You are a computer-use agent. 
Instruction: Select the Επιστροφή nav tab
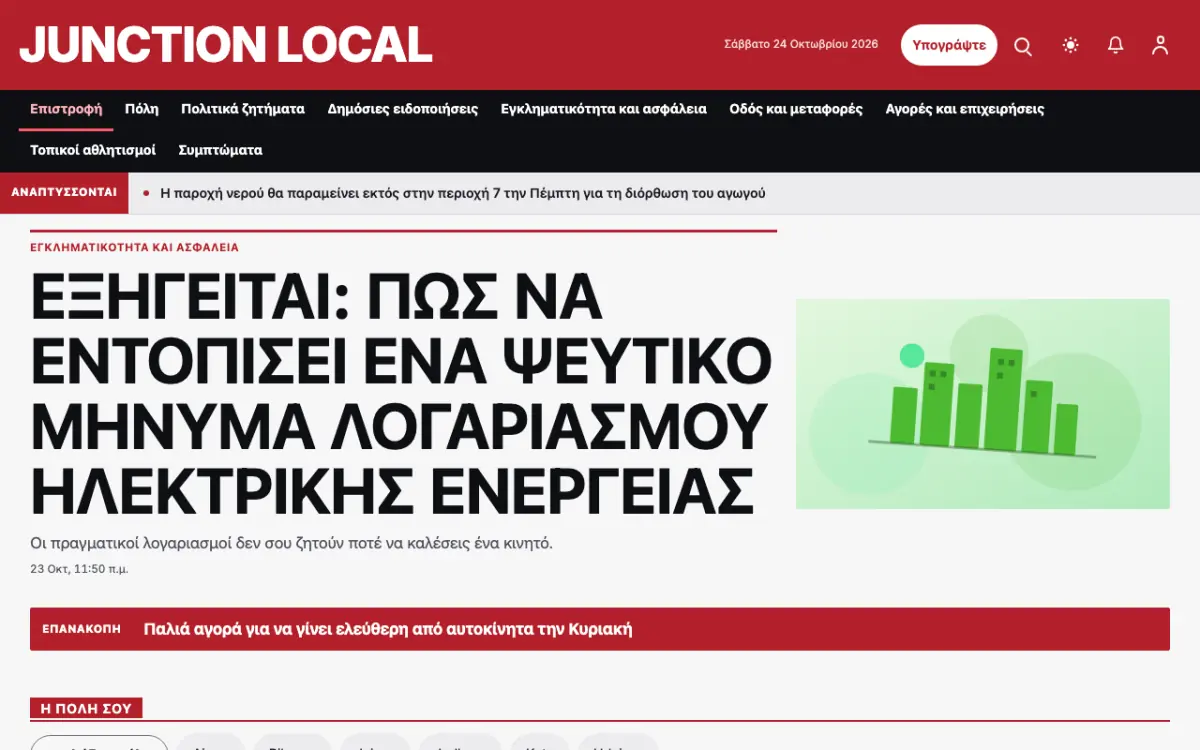66,109
